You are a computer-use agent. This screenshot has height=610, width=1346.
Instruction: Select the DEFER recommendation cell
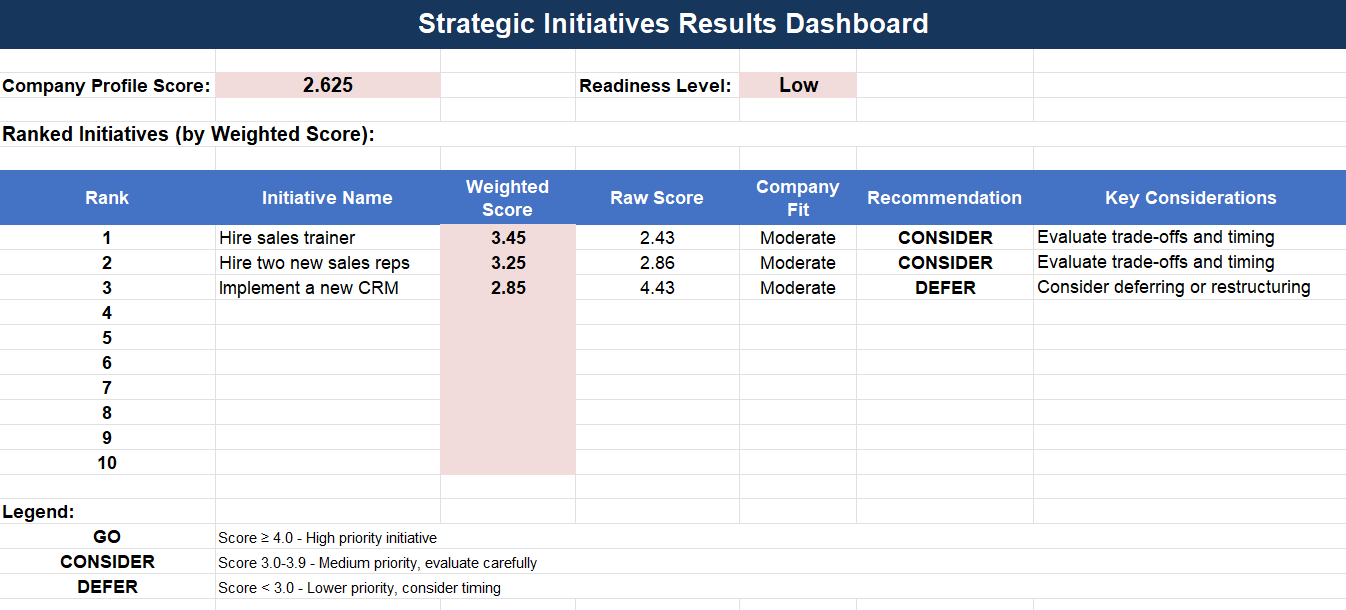point(944,287)
